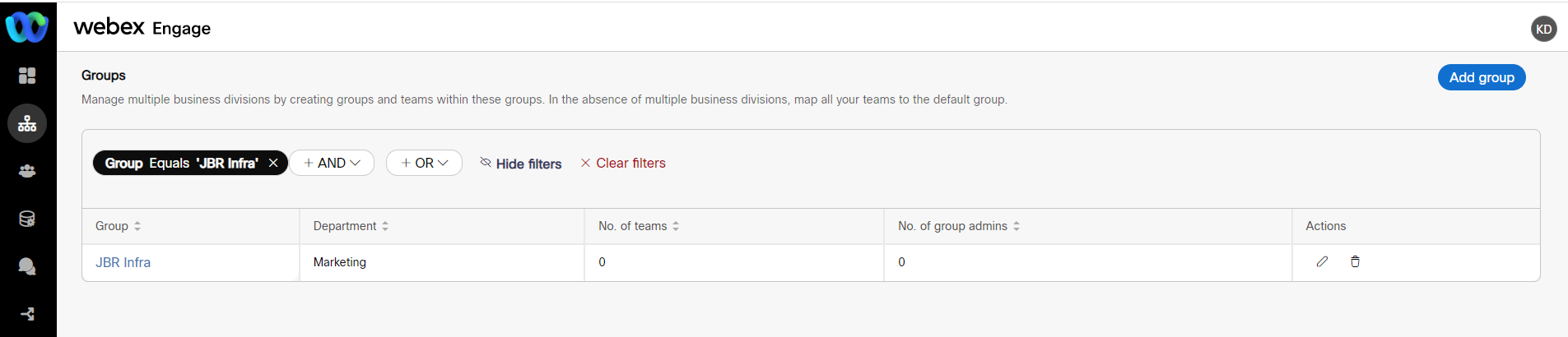Open the chat conversations sidebar icon

(27, 266)
